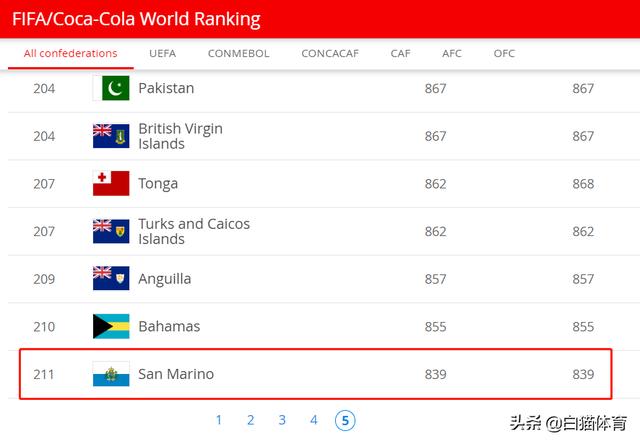Click the current page 5 indicator
640x444 pixels.
pos(345,420)
